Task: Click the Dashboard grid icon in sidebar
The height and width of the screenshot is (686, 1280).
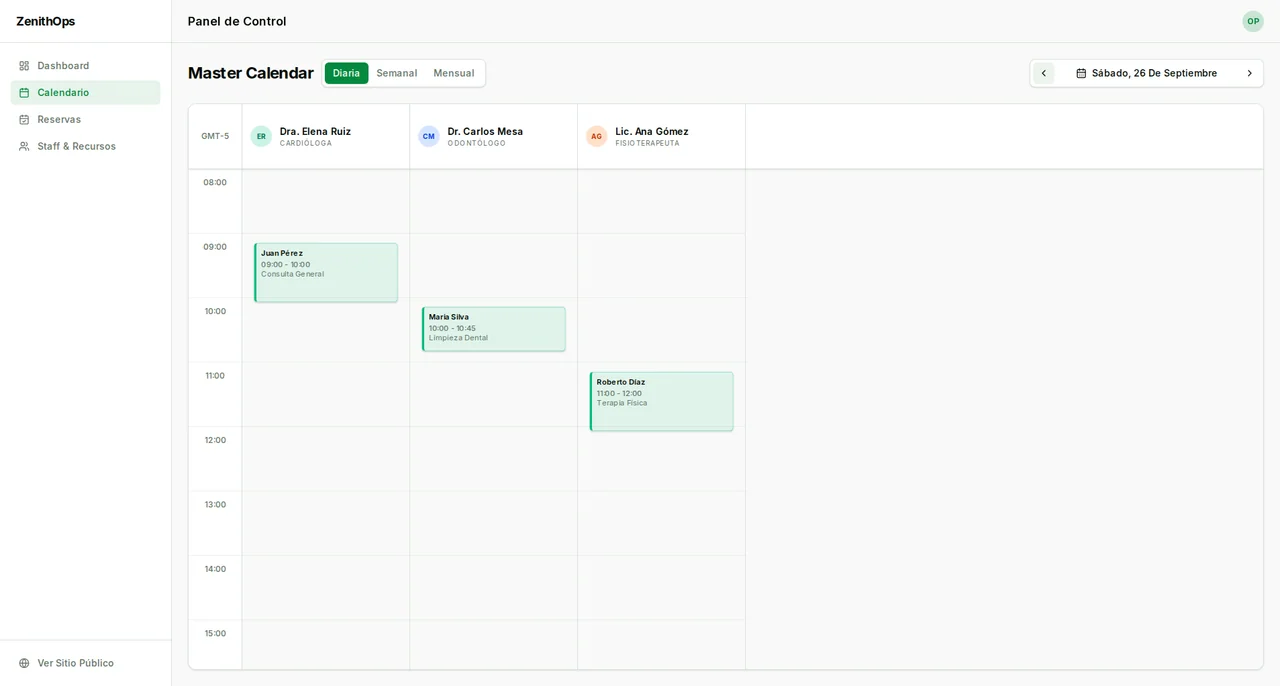Action: (24, 66)
